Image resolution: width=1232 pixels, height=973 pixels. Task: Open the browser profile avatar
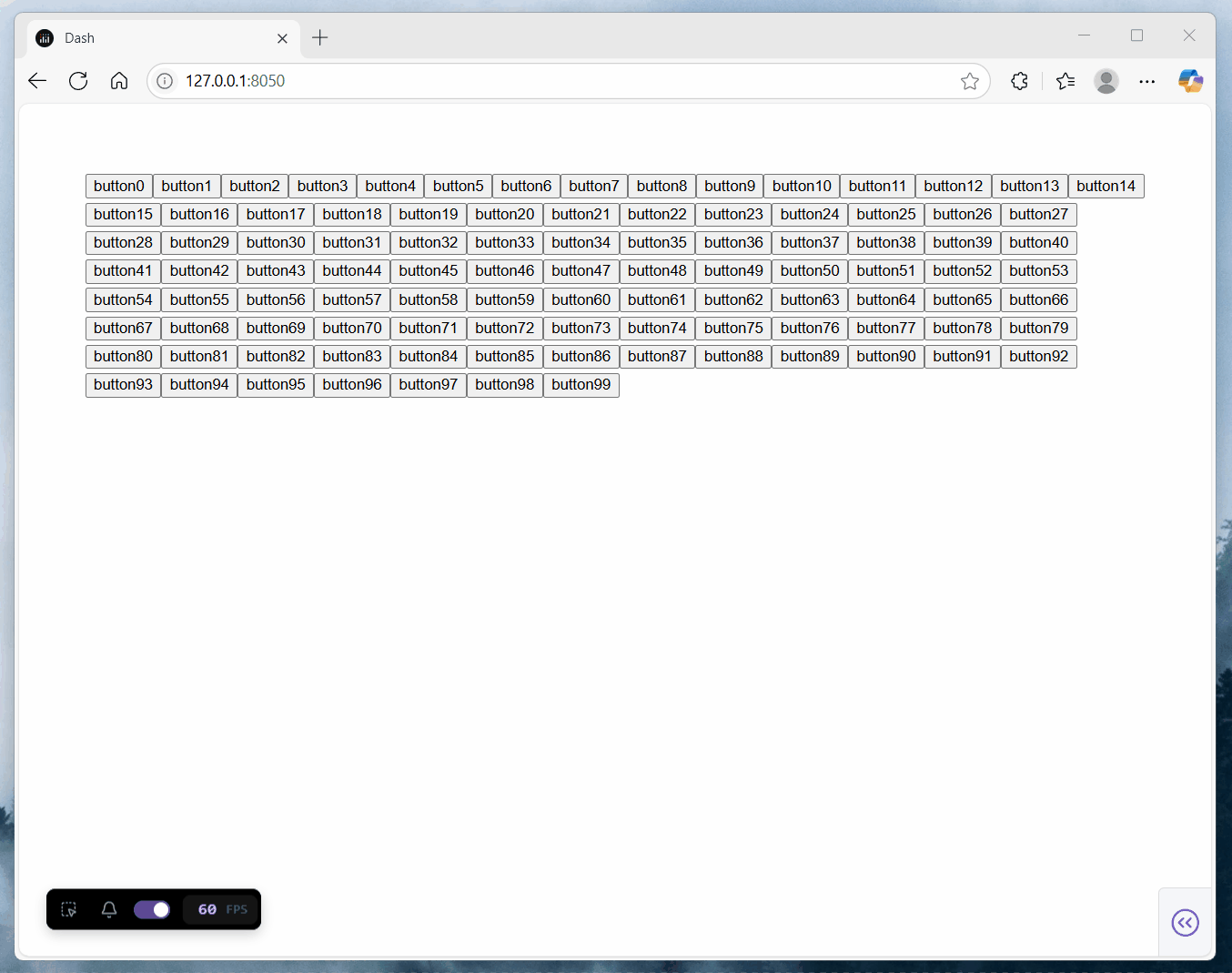click(1106, 81)
